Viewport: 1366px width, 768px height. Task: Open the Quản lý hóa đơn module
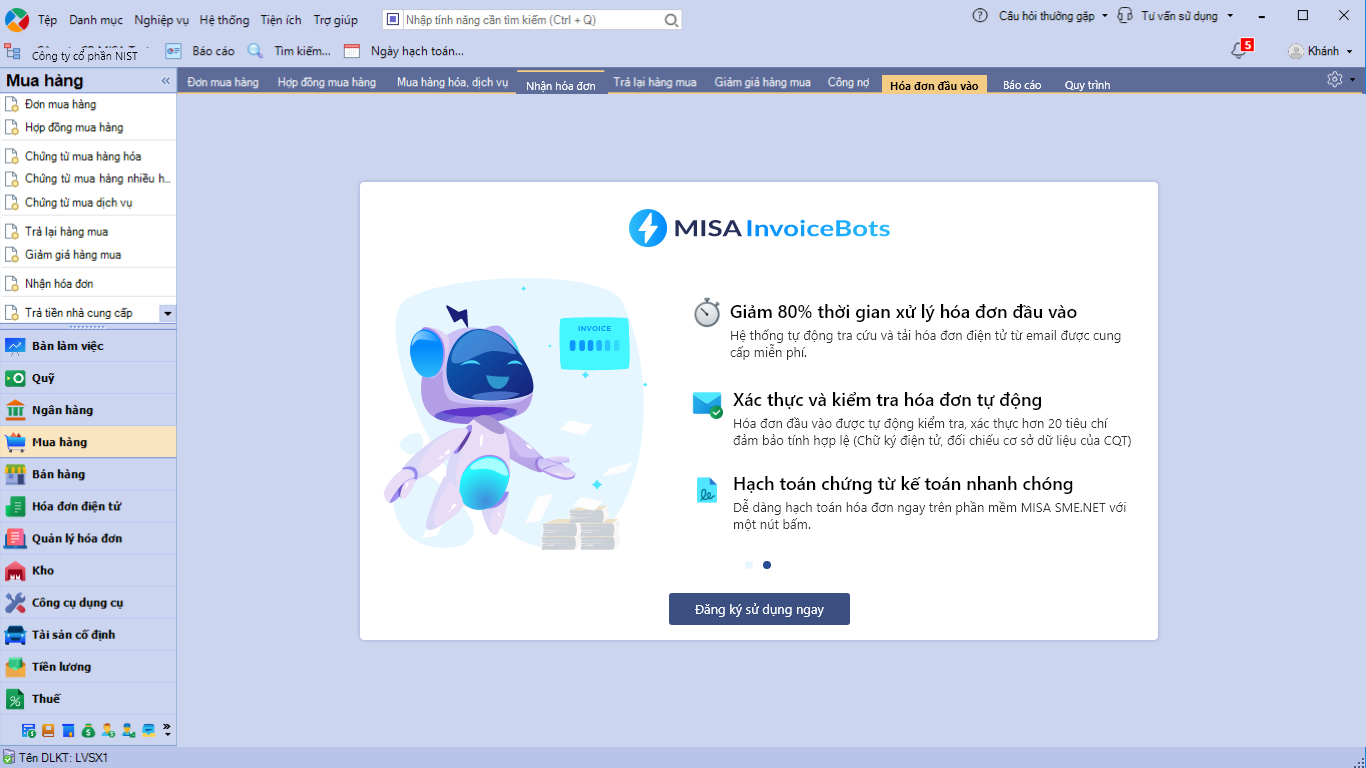pos(88,538)
